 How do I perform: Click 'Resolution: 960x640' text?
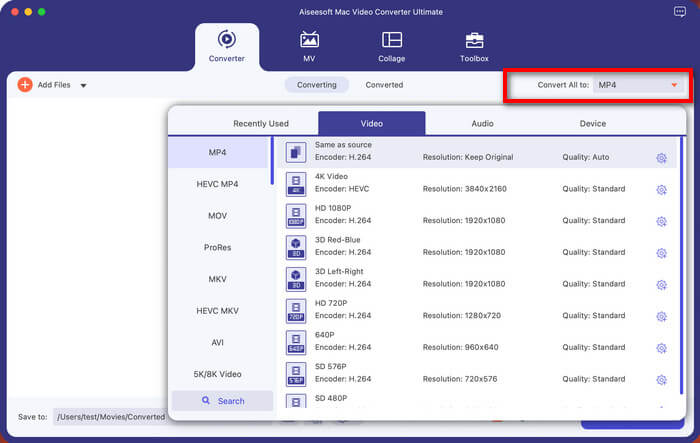pos(460,347)
